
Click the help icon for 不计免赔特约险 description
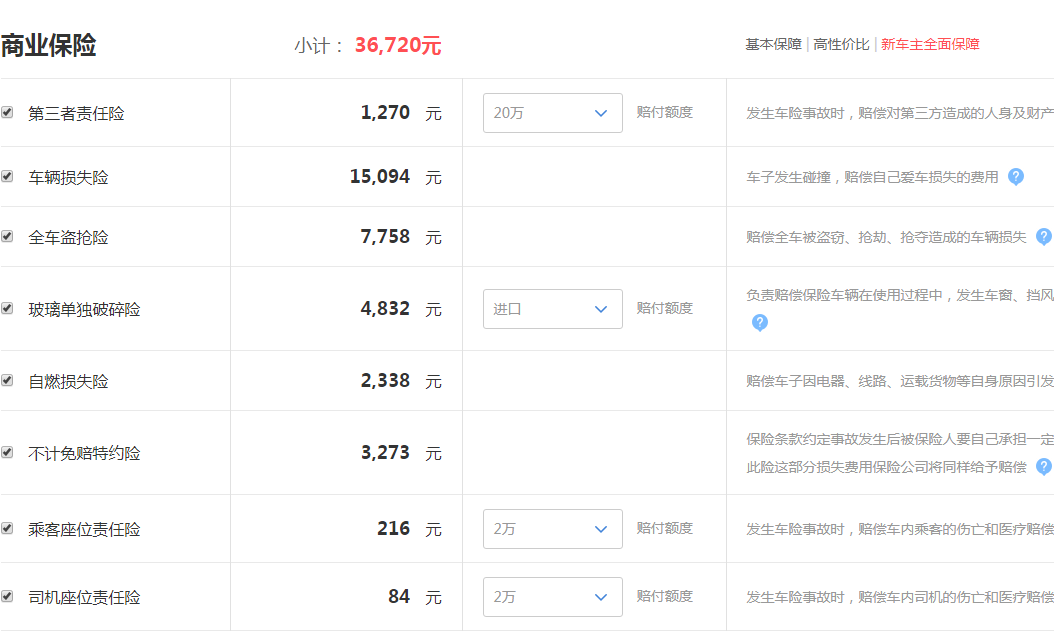pyautogui.click(x=1044, y=466)
